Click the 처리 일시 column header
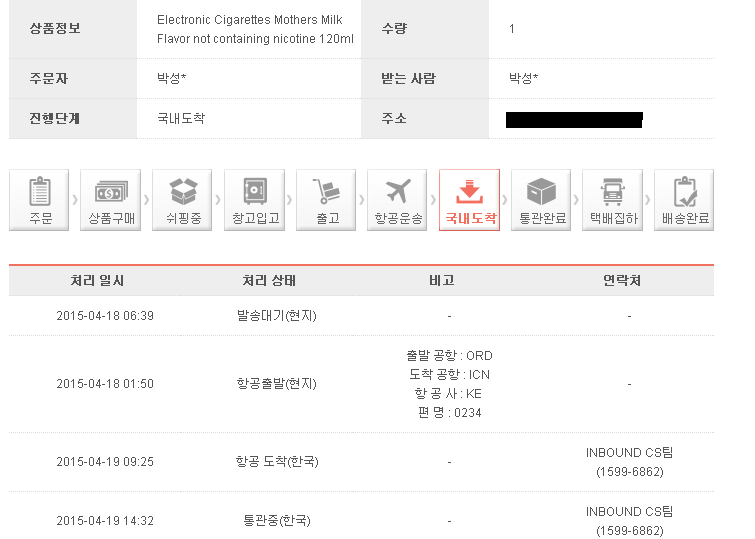This screenshot has width=755, height=539. pyautogui.click(x=97, y=280)
